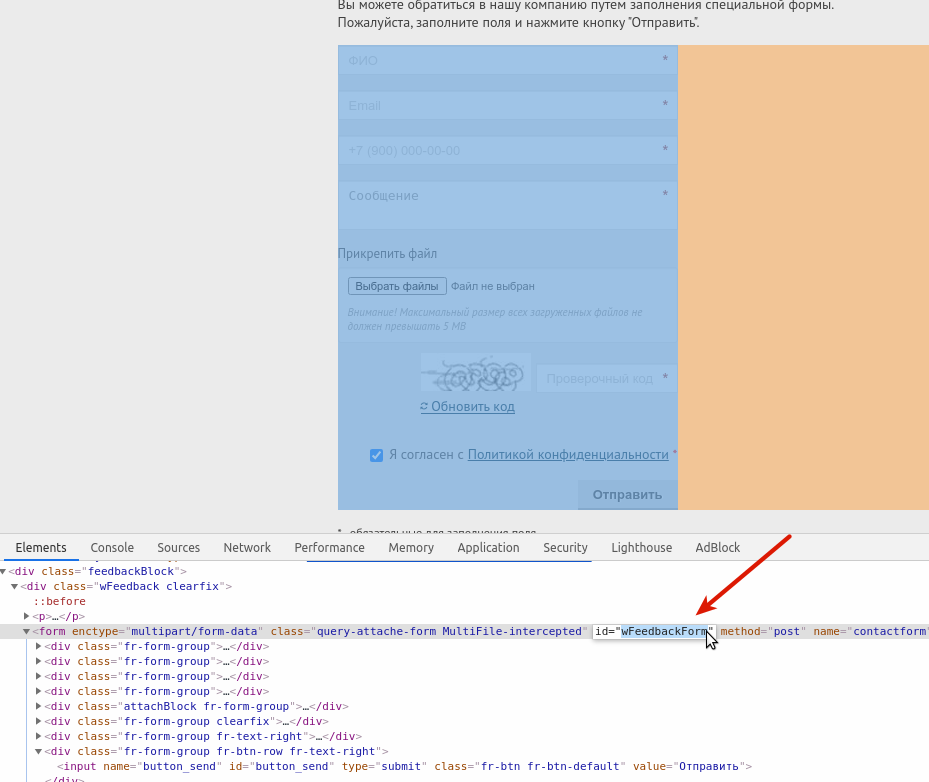Open the AdBlock devtools tab

pyautogui.click(x=717, y=547)
